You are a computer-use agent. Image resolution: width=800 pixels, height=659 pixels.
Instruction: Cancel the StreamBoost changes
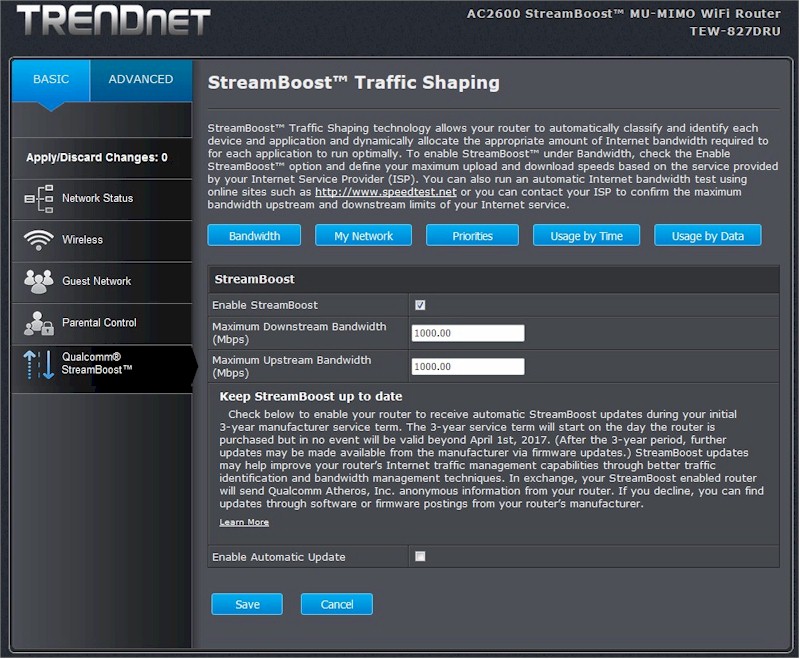click(337, 604)
